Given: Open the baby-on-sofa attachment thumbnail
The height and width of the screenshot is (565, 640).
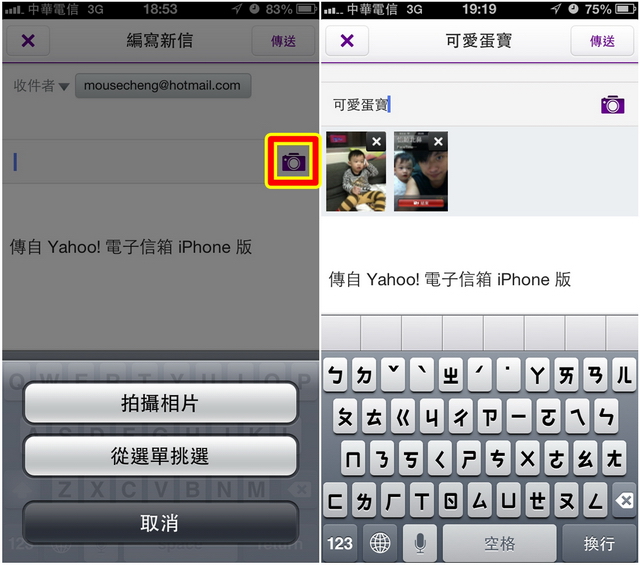Looking at the screenshot, I should pyautogui.click(x=356, y=171).
